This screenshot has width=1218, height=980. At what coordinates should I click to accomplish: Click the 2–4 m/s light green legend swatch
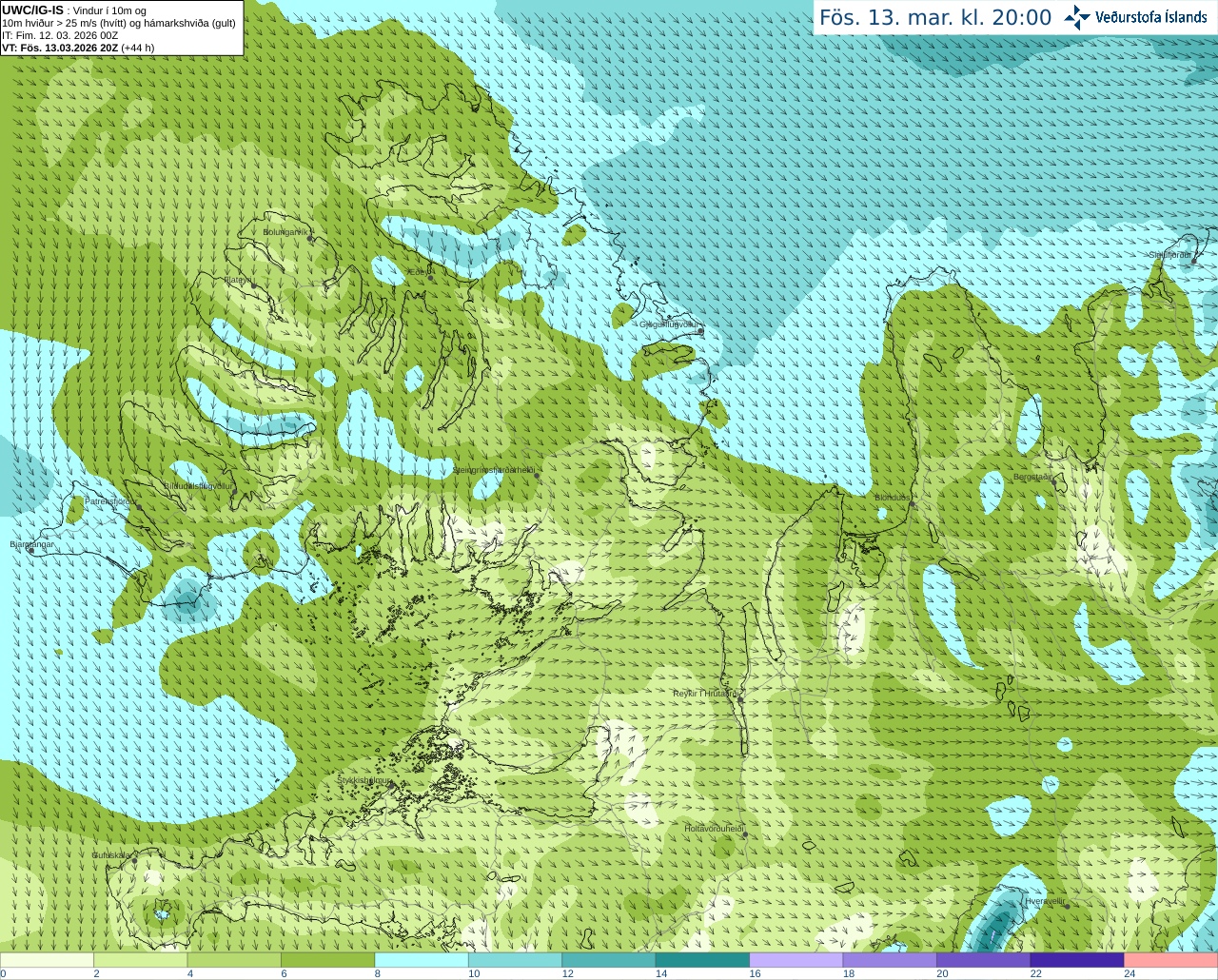(x=140, y=960)
